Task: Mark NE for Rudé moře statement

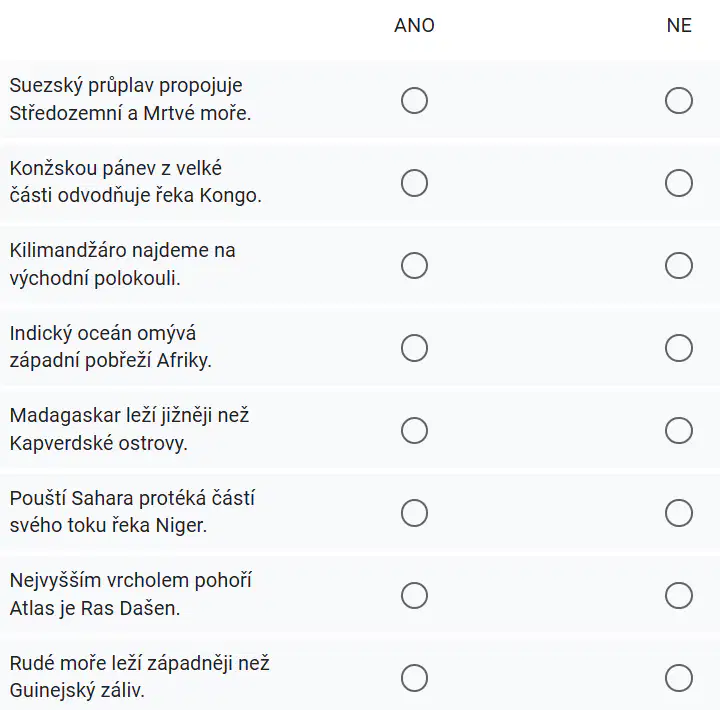Action: coord(679,678)
